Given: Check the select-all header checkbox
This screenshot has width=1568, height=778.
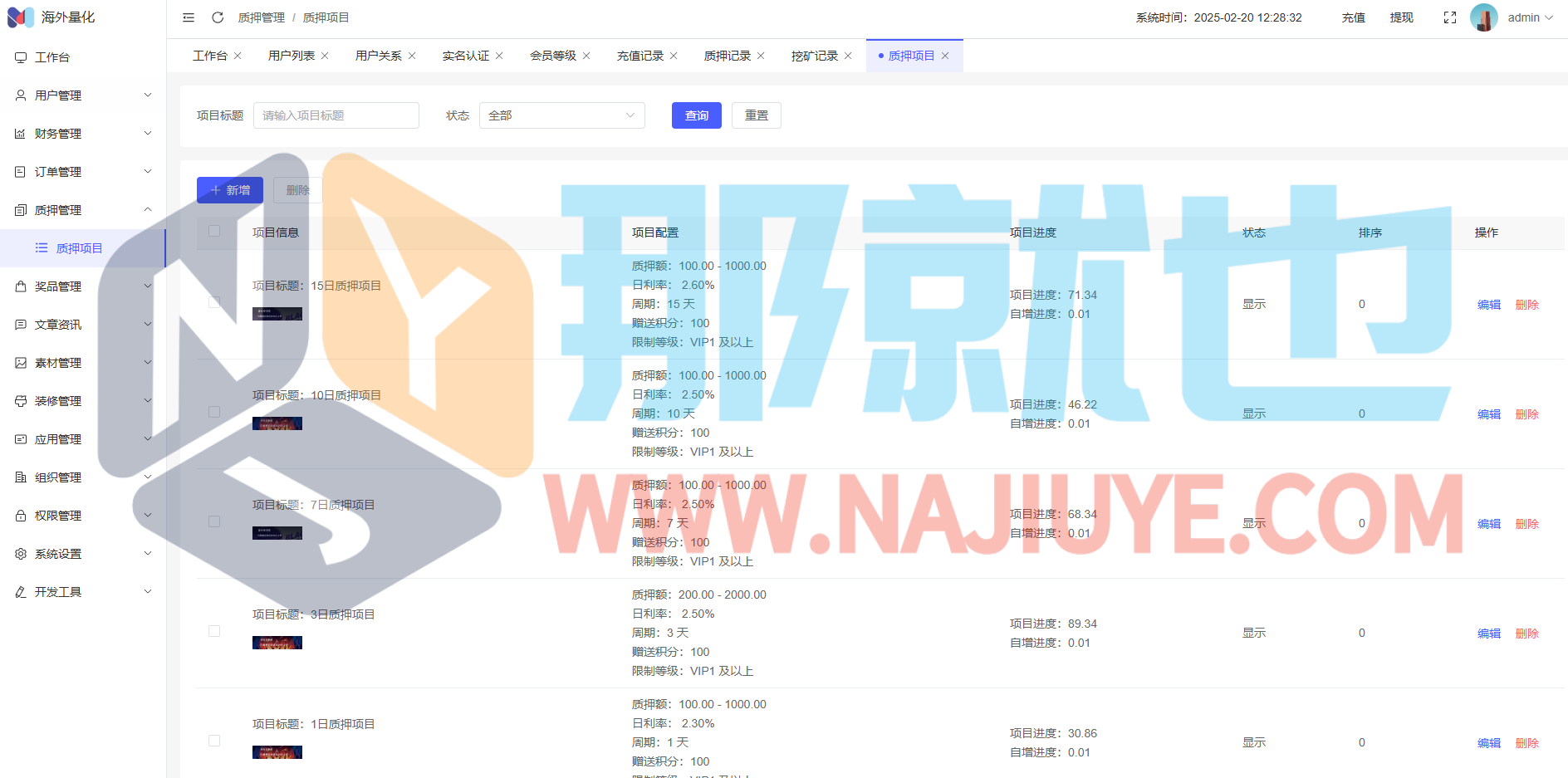Looking at the screenshot, I should (214, 232).
